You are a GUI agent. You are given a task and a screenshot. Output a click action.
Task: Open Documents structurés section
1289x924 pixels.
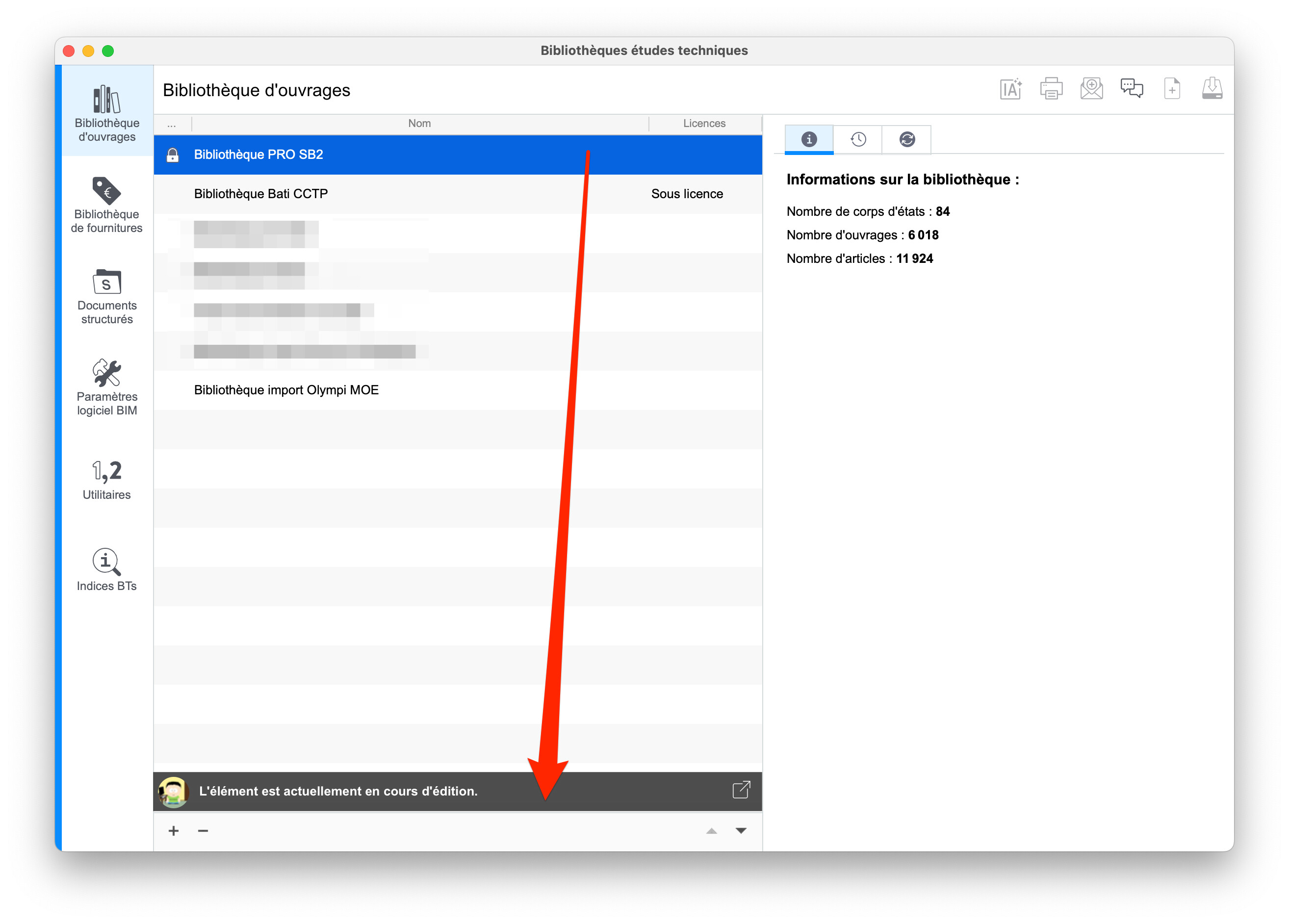click(107, 297)
